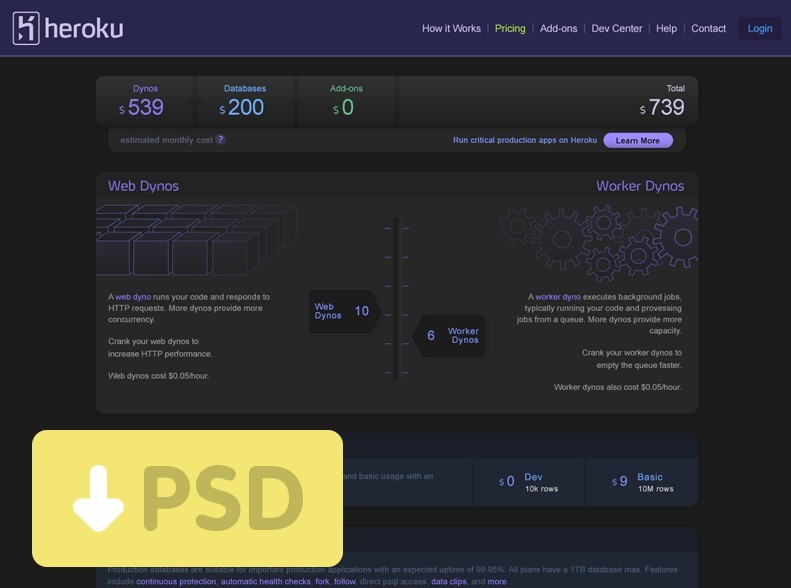Viewport: 791px width, 588px height.
Task: Select the Dev 10k rows database plan
Action: click(x=529, y=482)
